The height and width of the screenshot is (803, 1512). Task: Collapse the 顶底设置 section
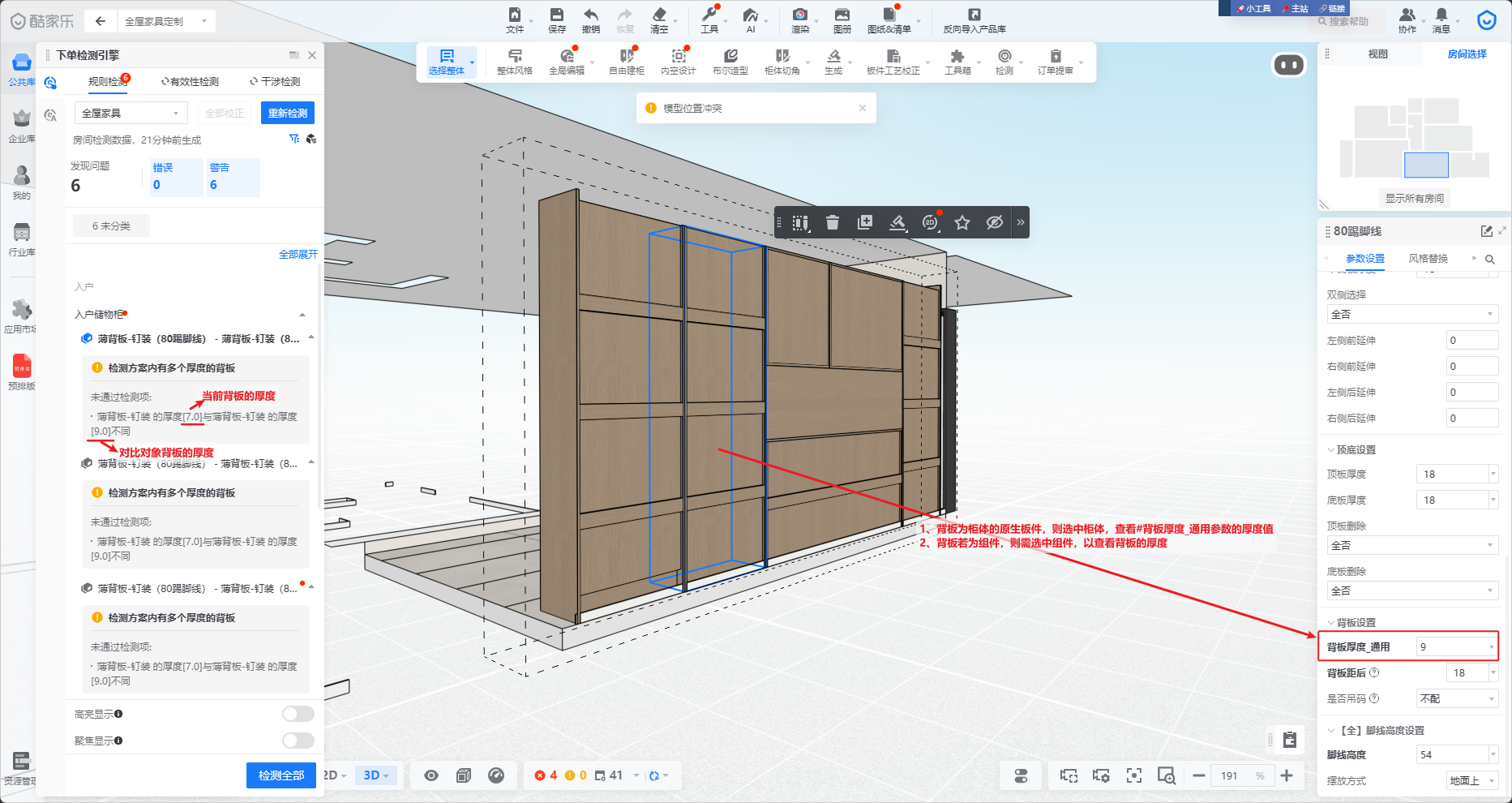pos(1351,449)
